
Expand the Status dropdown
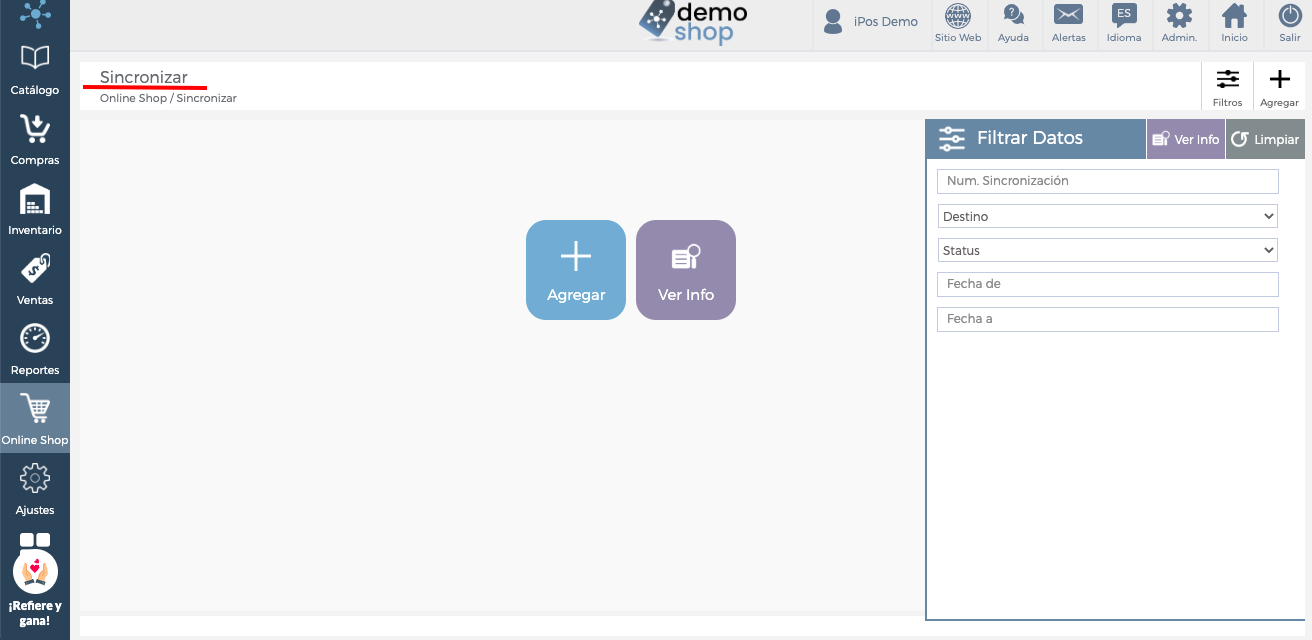click(1108, 250)
